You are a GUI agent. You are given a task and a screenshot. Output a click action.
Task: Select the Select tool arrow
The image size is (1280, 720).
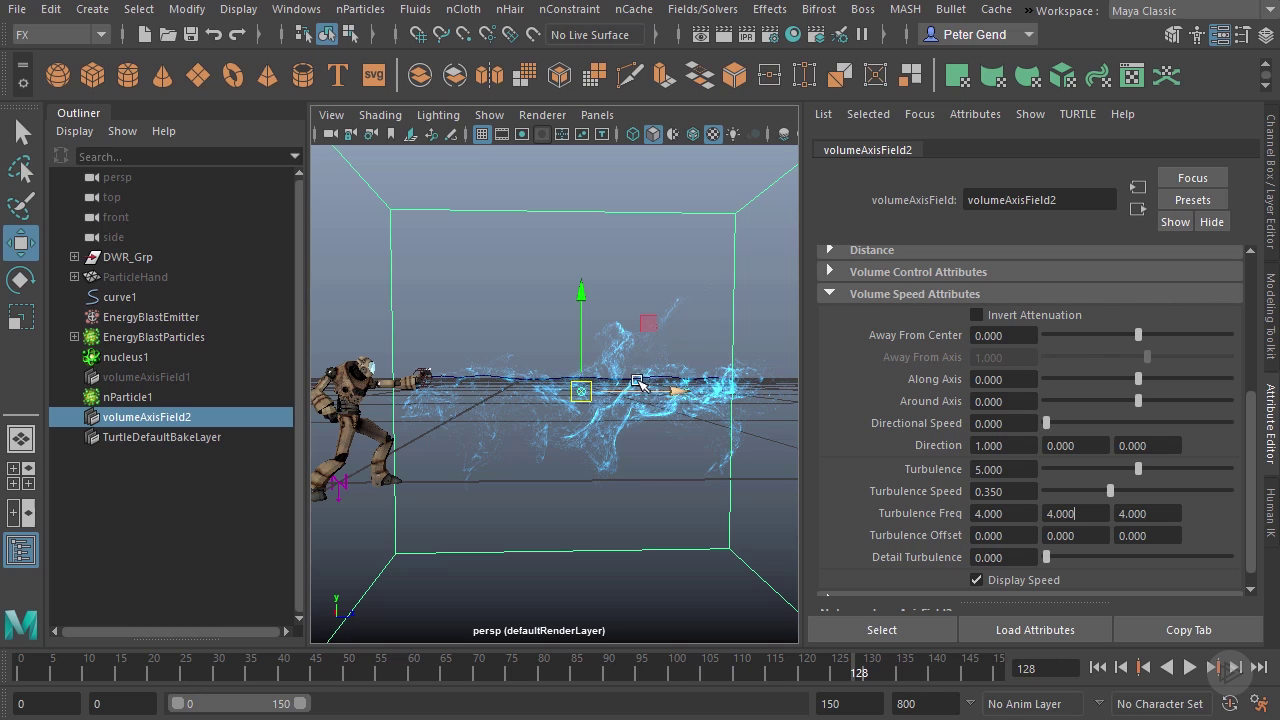(x=21, y=132)
